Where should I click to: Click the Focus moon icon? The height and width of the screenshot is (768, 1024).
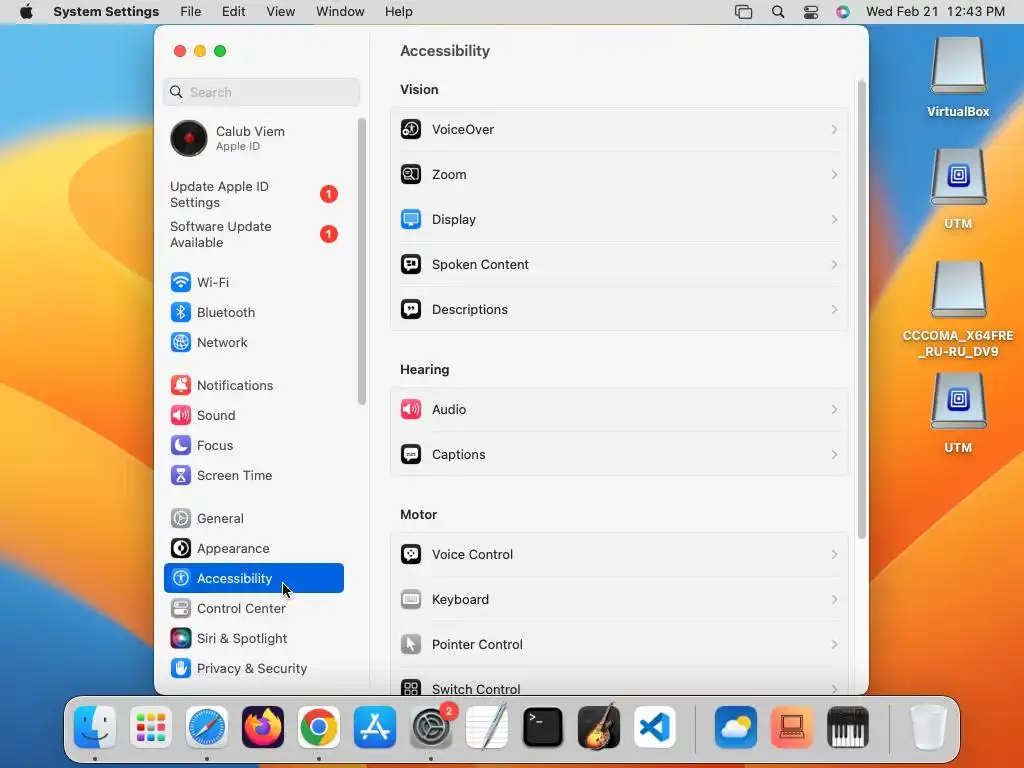click(181, 445)
